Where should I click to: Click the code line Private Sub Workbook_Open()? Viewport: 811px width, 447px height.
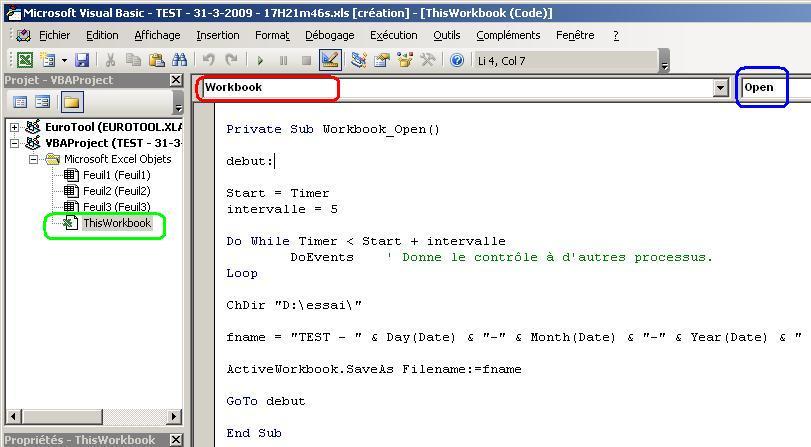tap(333, 129)
